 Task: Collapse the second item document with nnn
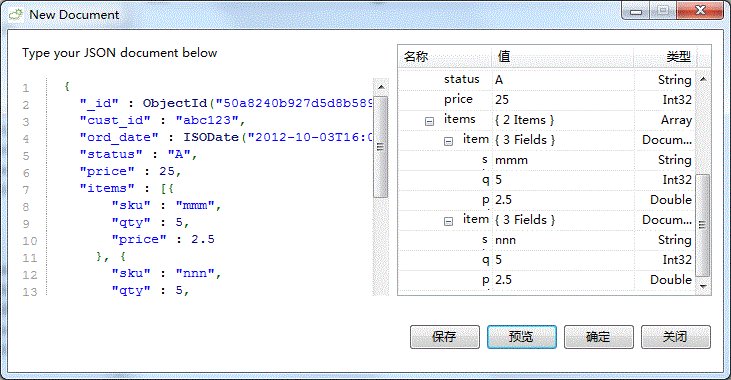(x=448, y=221)
